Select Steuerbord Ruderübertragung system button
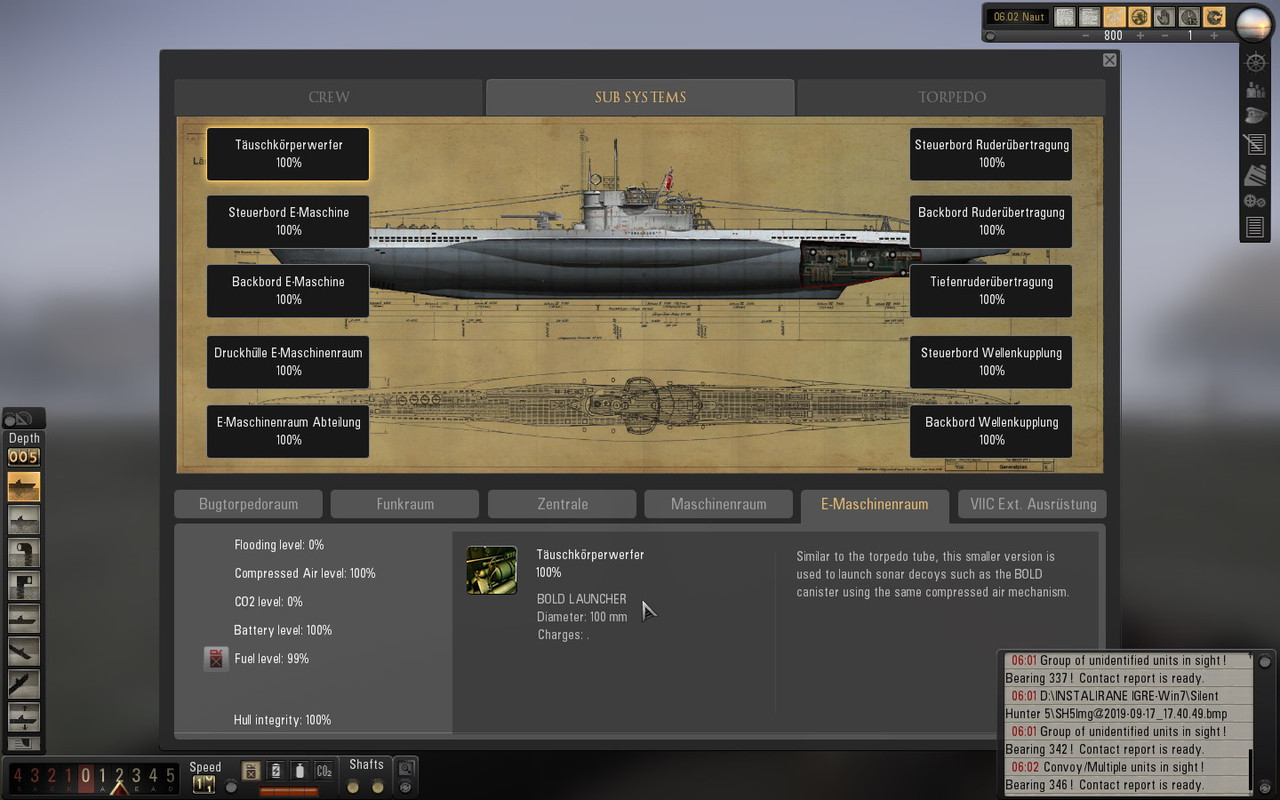The height and width of the screenshot is (800, 1280). pos(991,154)
